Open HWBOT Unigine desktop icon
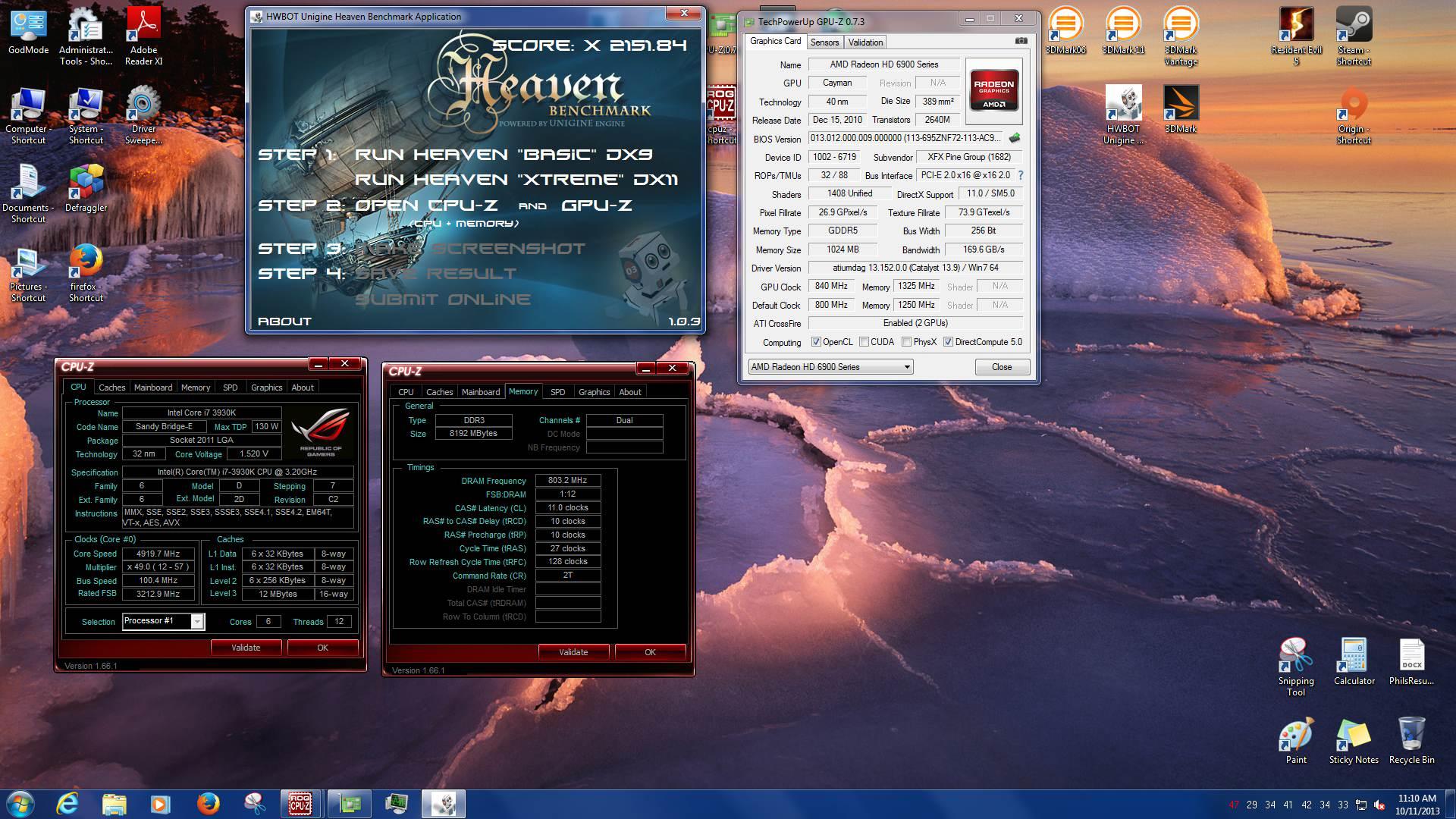The height and width of the screenshot is (819, 1456). tap(1123, 115)
